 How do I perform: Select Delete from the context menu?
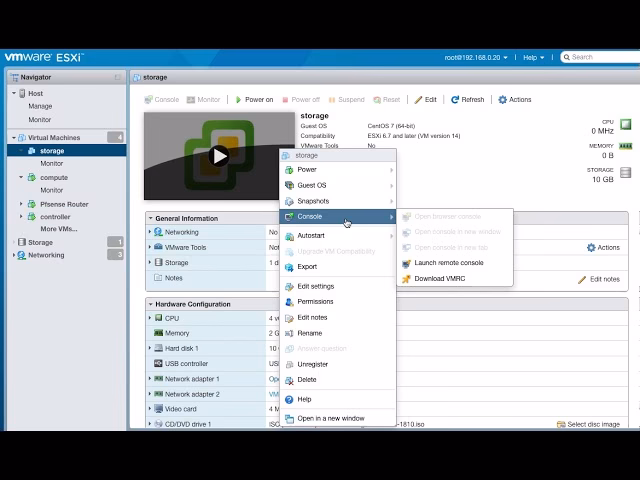click(x=306, y=380)
